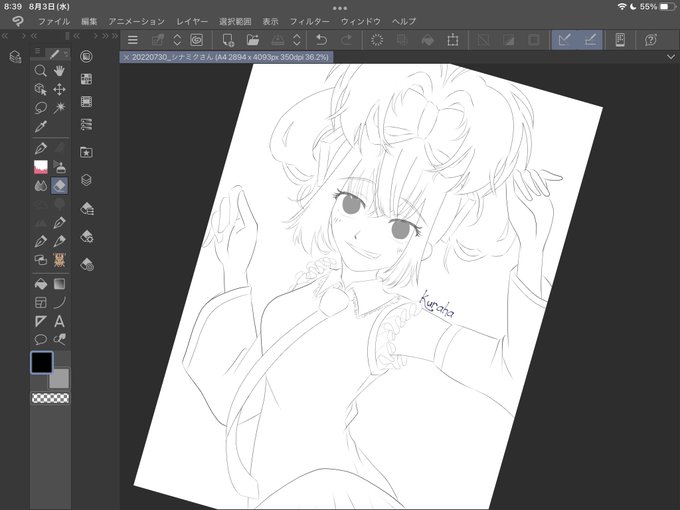Select the Hand move-canvas tool
The width and height of the screenshot is (680, 510).
(x=59, y=70)
